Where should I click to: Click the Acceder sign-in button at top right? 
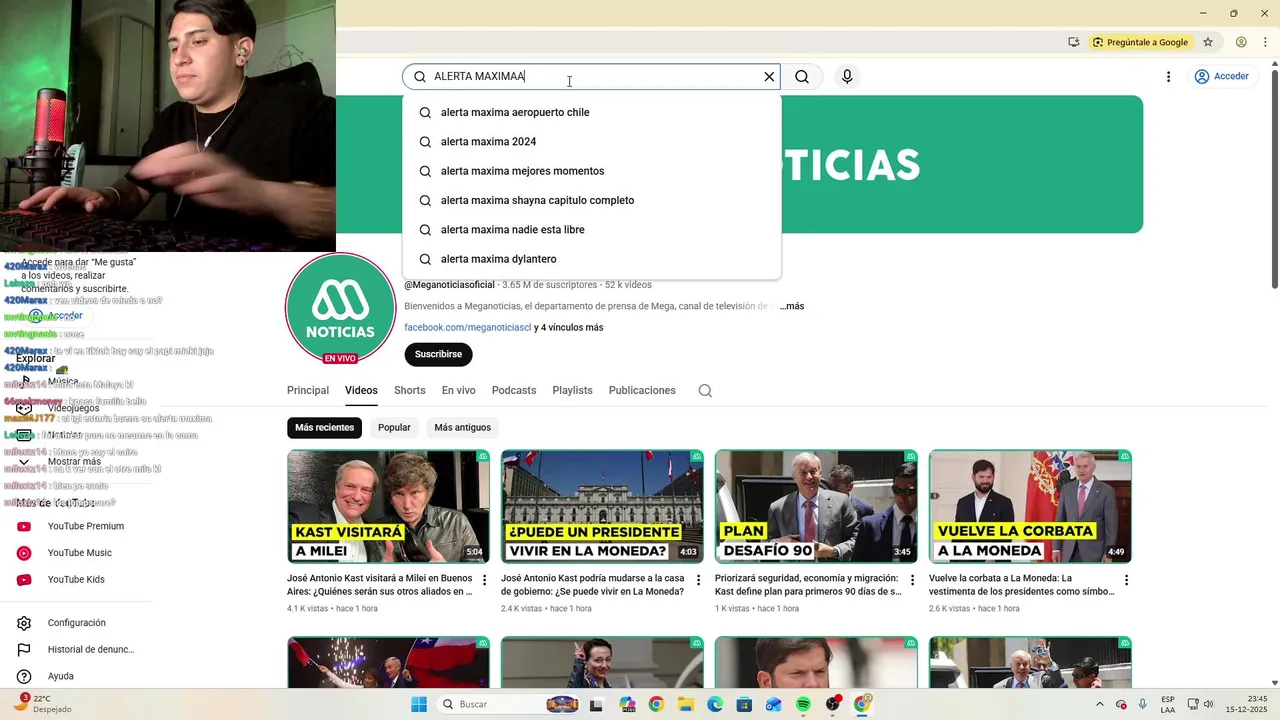click(1221, 76)
